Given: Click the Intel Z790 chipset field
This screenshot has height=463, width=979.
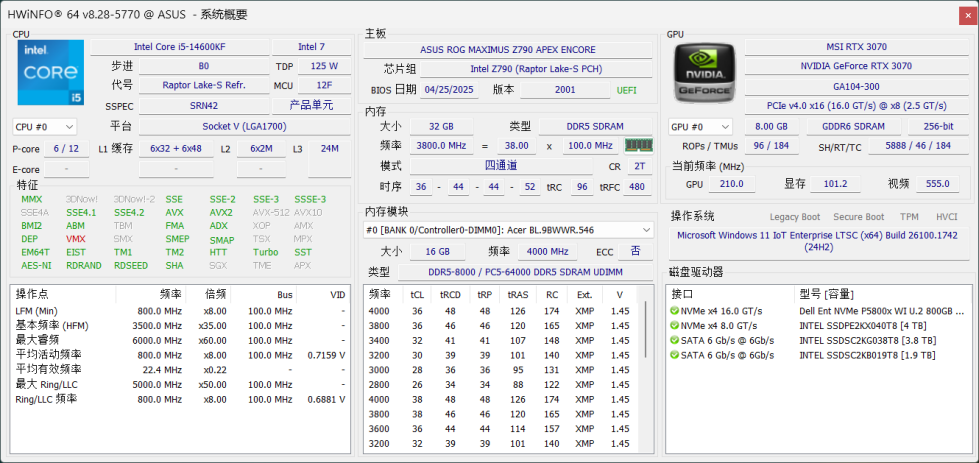Looking at the screenshot, I should click(536, 69).
